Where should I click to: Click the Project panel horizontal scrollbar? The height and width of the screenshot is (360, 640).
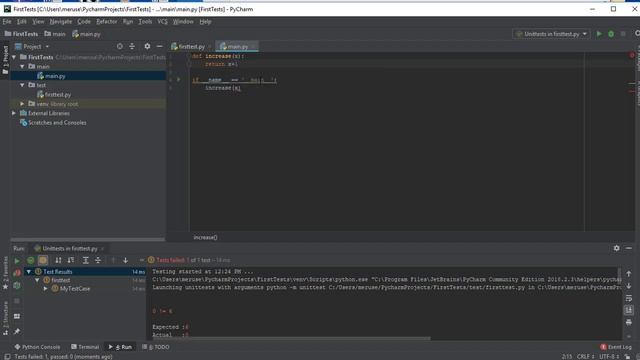coord(88,240)
